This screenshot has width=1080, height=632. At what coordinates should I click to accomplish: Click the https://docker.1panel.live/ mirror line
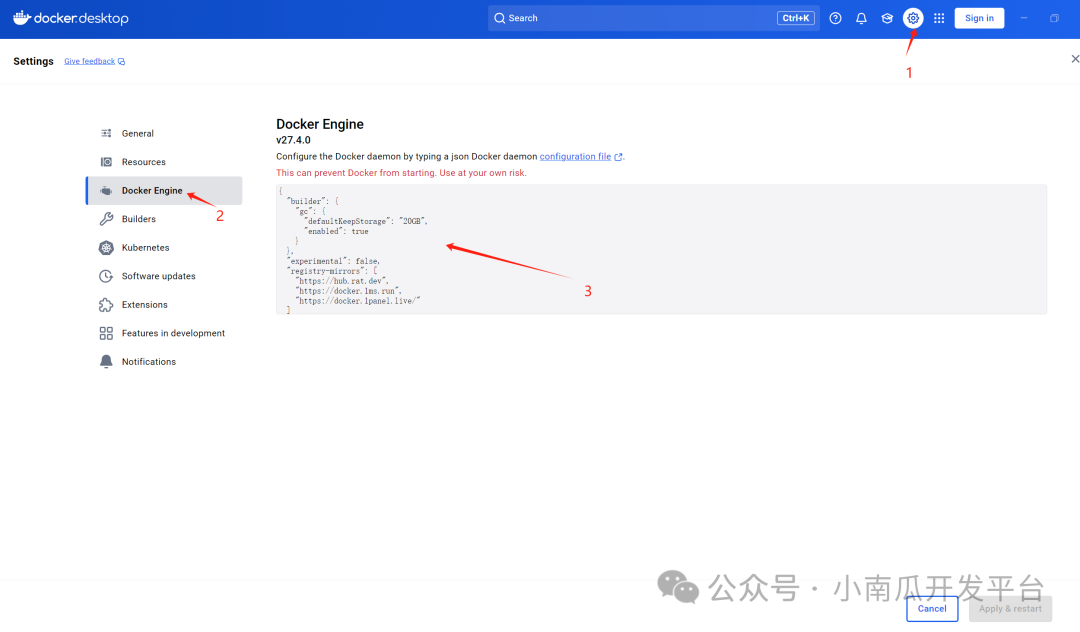pos(357,301)
